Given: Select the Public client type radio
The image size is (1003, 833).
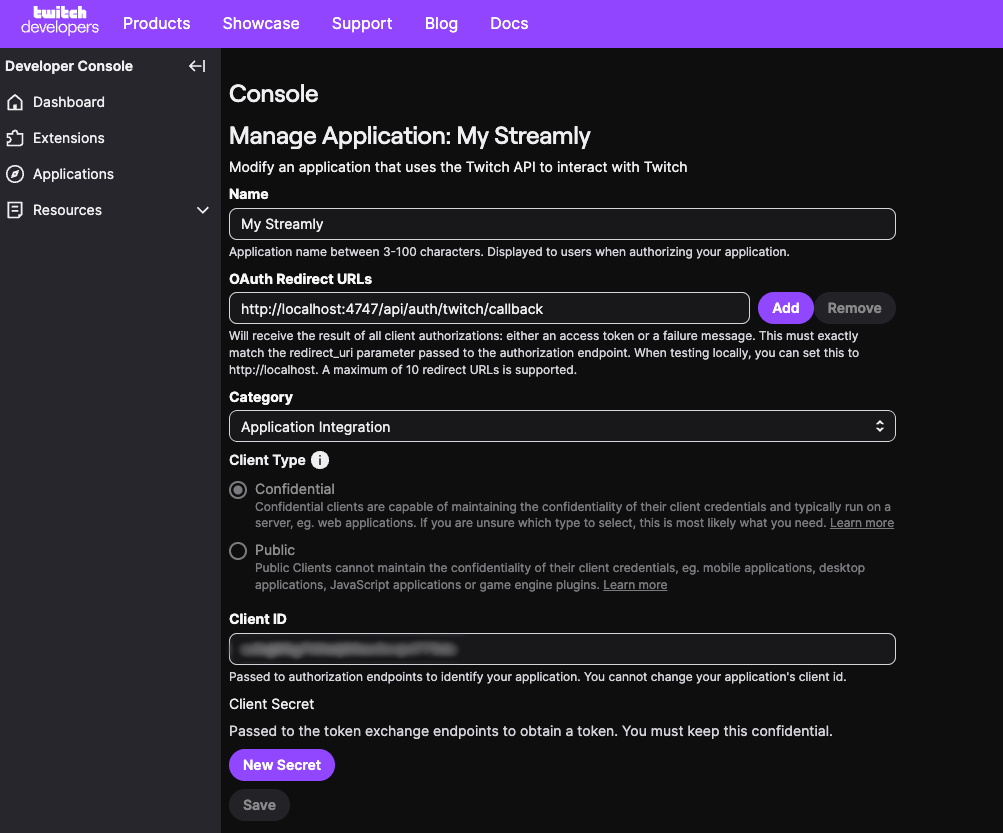Looking at the screenshot, I should coord(238,551).
